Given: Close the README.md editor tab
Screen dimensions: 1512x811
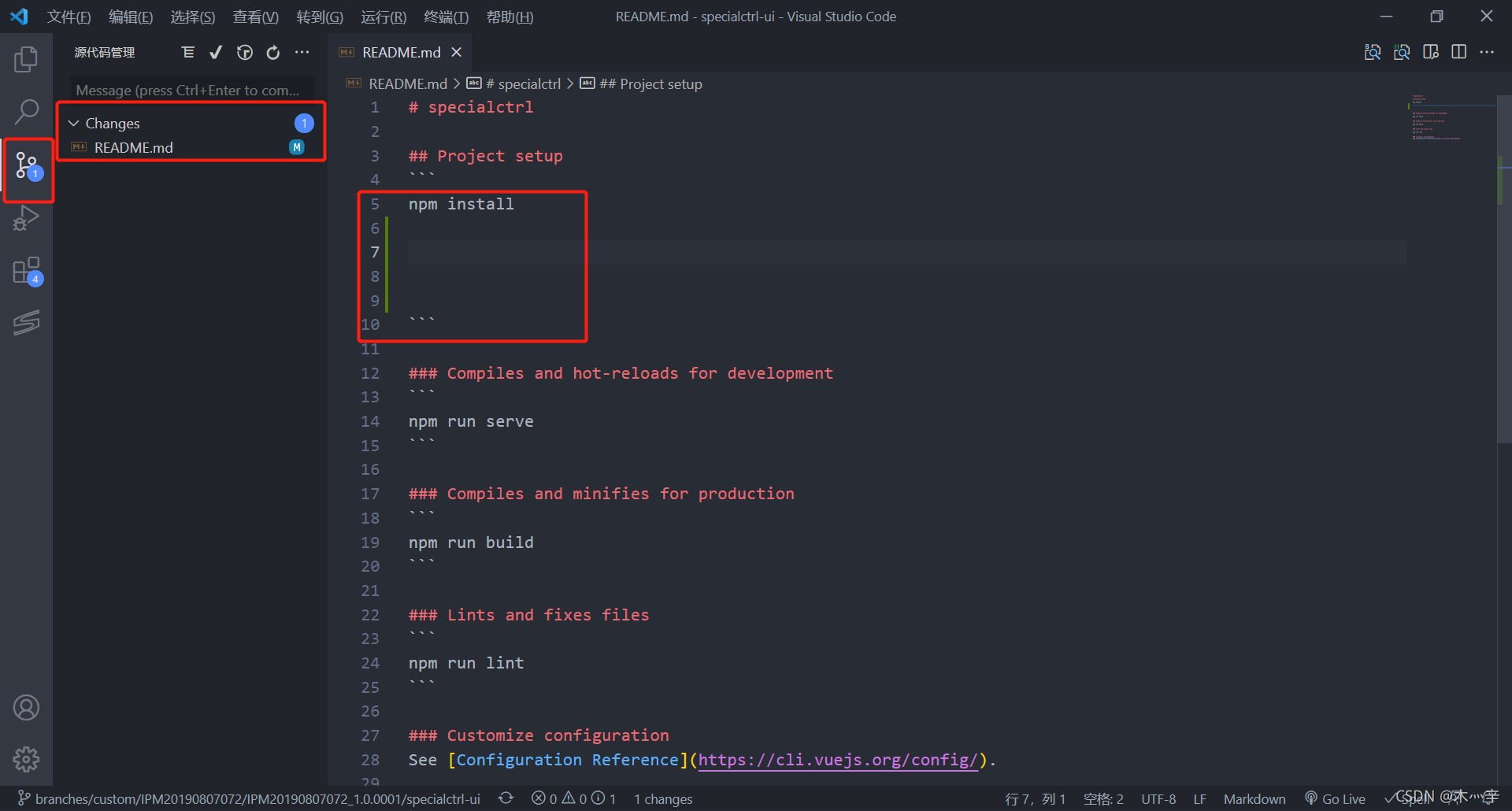Looking at the screenshot, I should click(x=456, y=52).
